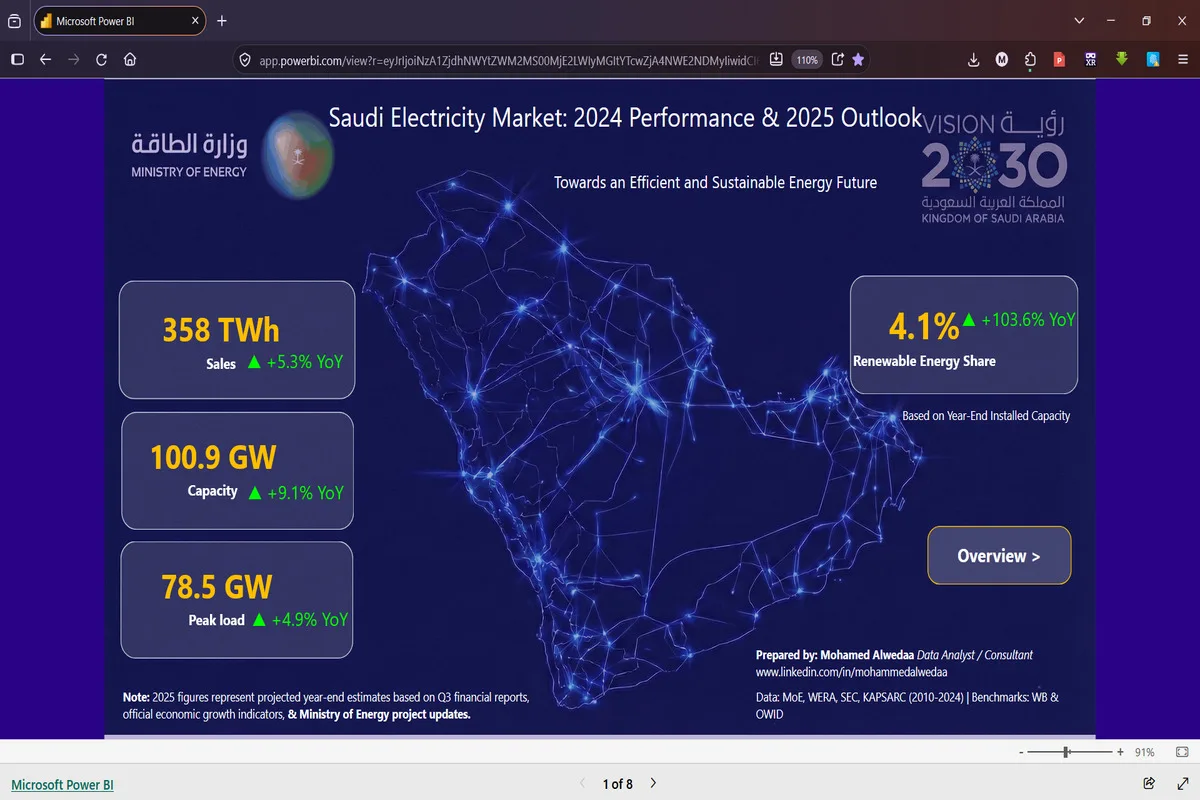Select the 4.1% Renewable Energy Share card
This screenshot has height=800, width=1200.
[x=964, y=335]
